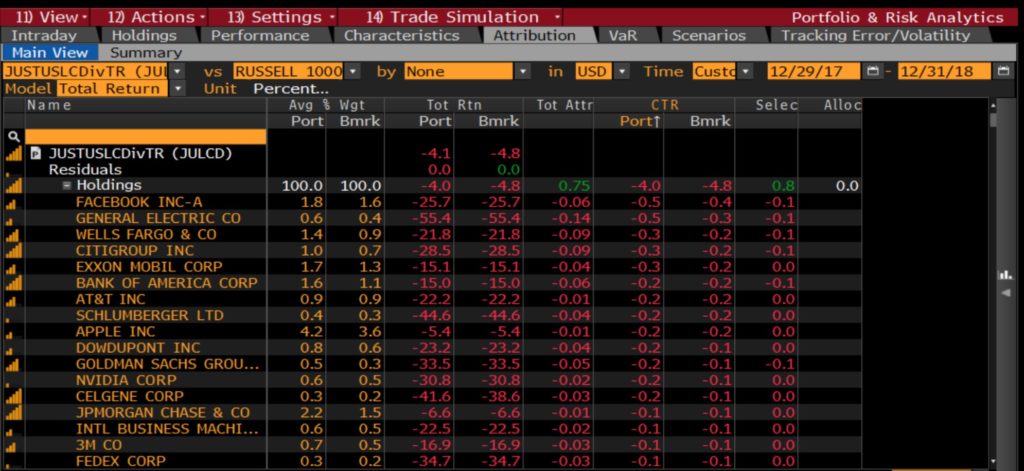The width and height of the screenshot is (1024, 471).
Task: Select the SCHLUMBERGER LTD row
Action: click(x=431, y=315)
